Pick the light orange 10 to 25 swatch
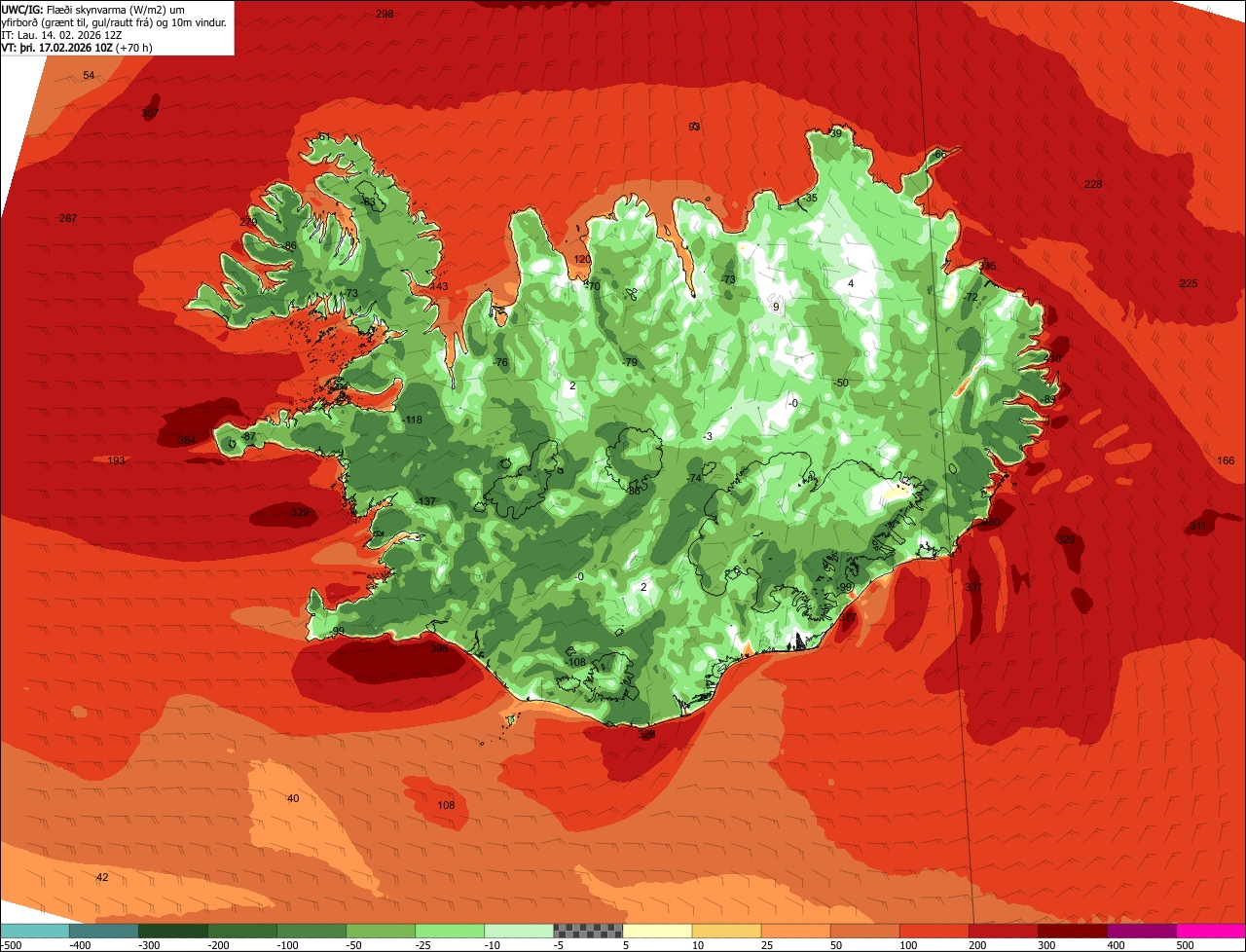This screenshot has height=952, width=1246. pos(726,931)
